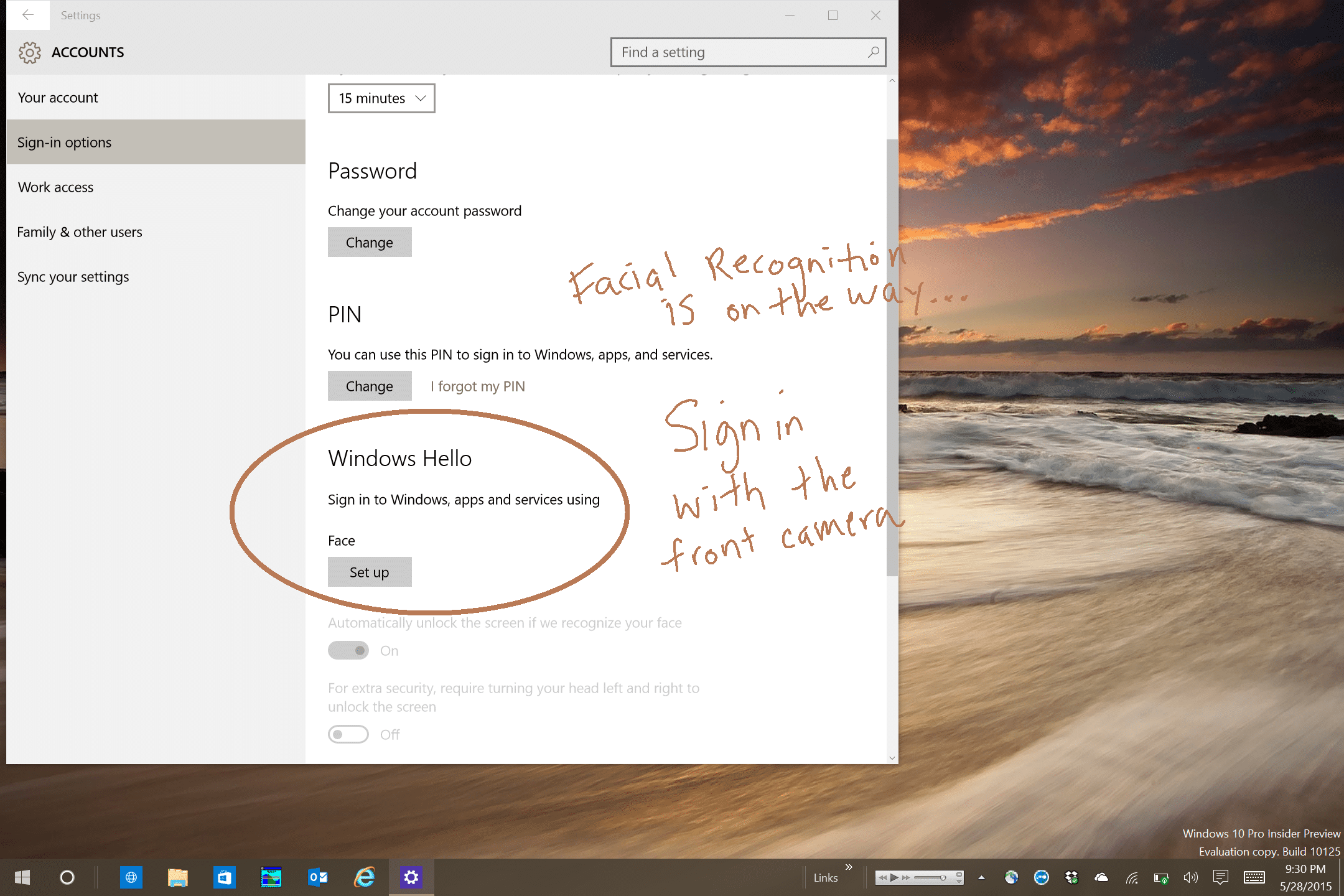The width and height of the screenshot is (1344, 896).
Task: Click the I forgot my PIN link
Action: 478,386
